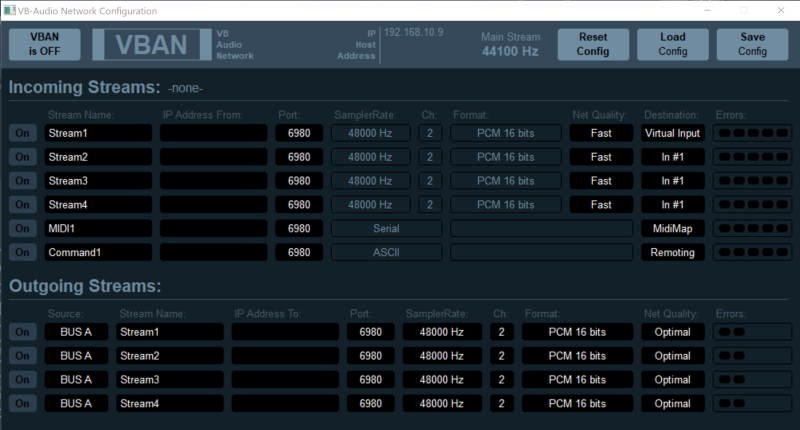Click the Load Config button
Screen dimensions: 800x430
tap(673, 45)
